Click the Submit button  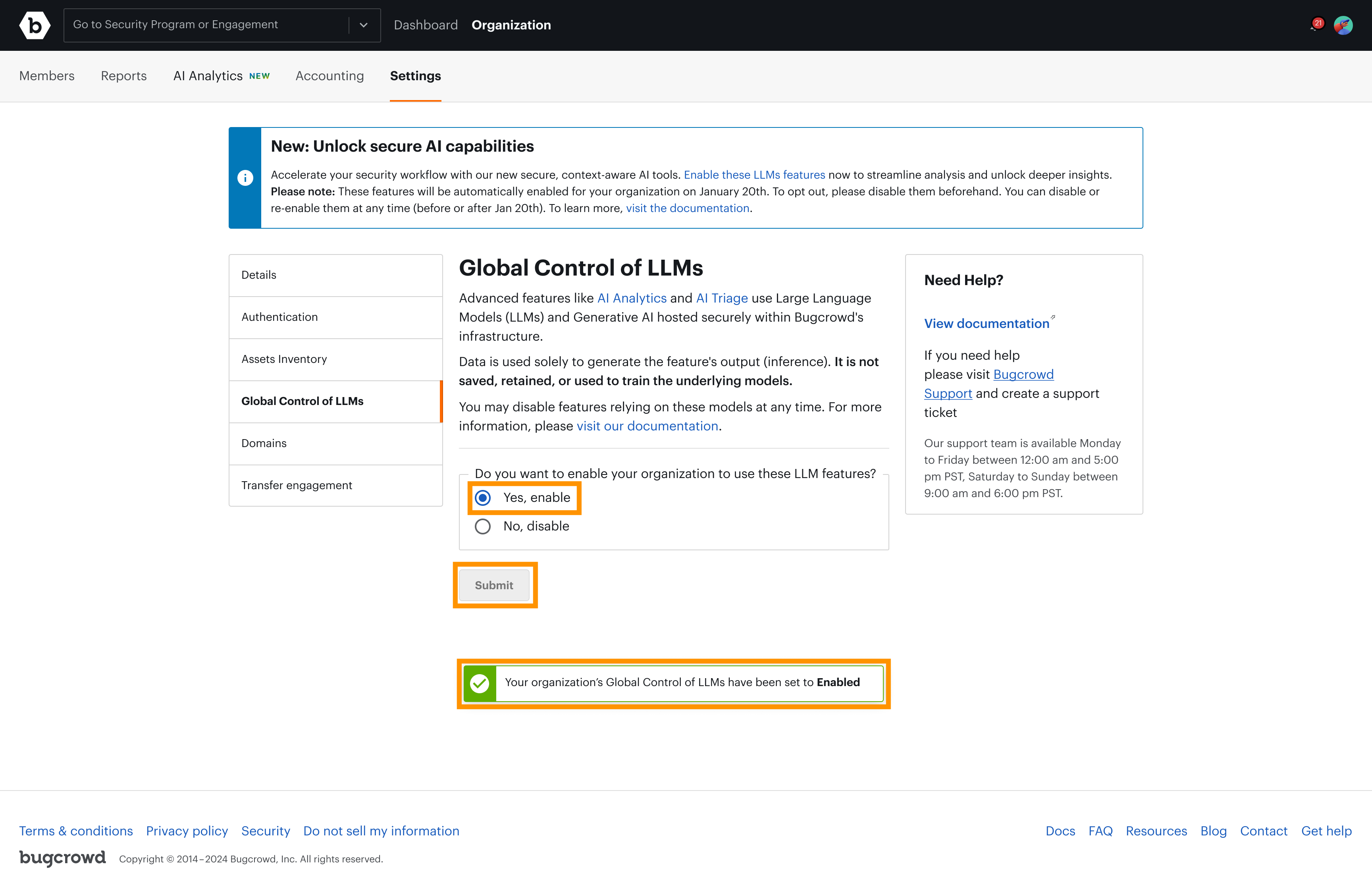click(x=493, y=584)
